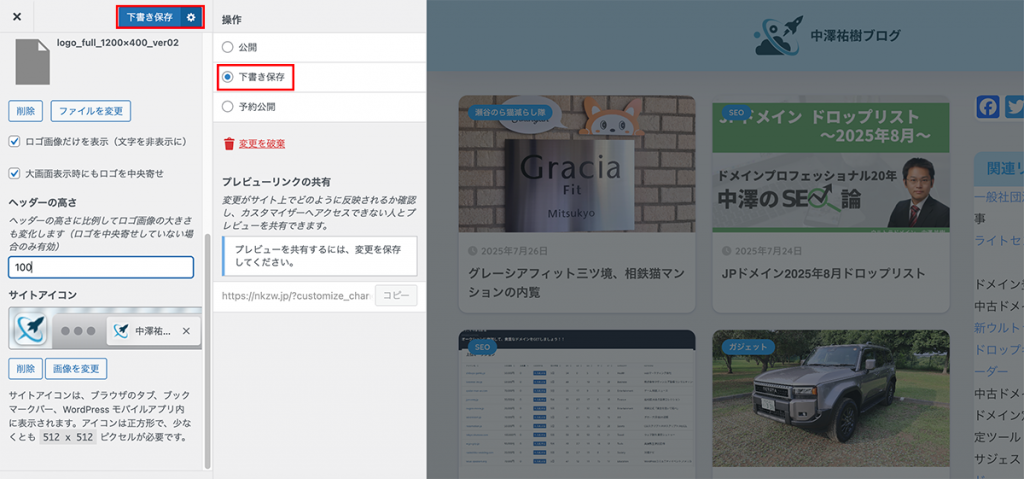
Task: Click the preview link URL field
Action: click(295, 296)
